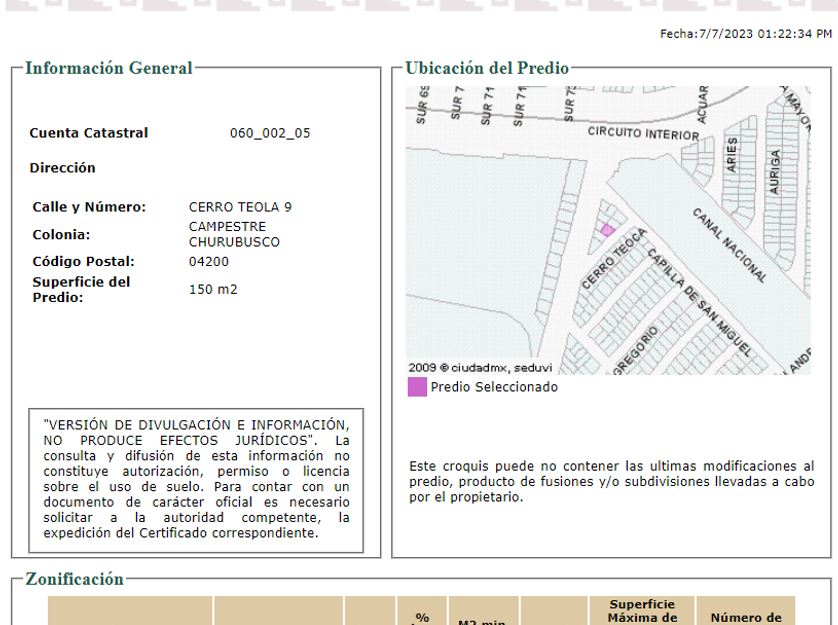The image size is (838, 625).
Task: Click the CIRCUITO INTERIOR label on the map
Action: [x=643, y=133]
